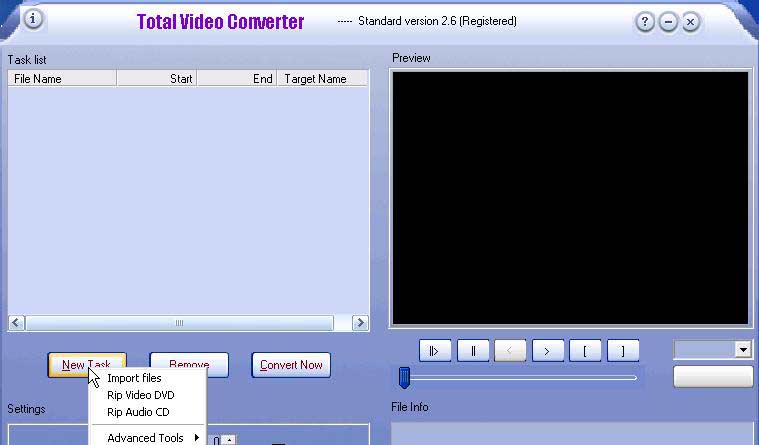Click the play/step preview button
Screen dimensions: 759x445
click(x=435, y=351)
